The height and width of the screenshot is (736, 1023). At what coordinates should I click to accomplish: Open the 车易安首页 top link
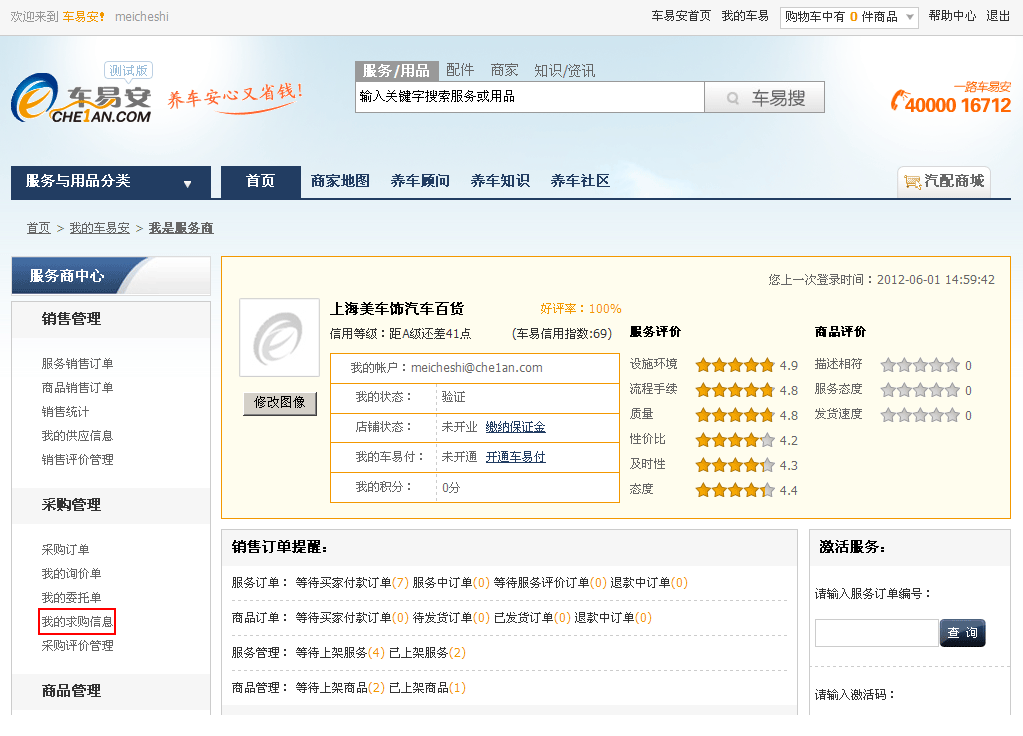(681, 16)
